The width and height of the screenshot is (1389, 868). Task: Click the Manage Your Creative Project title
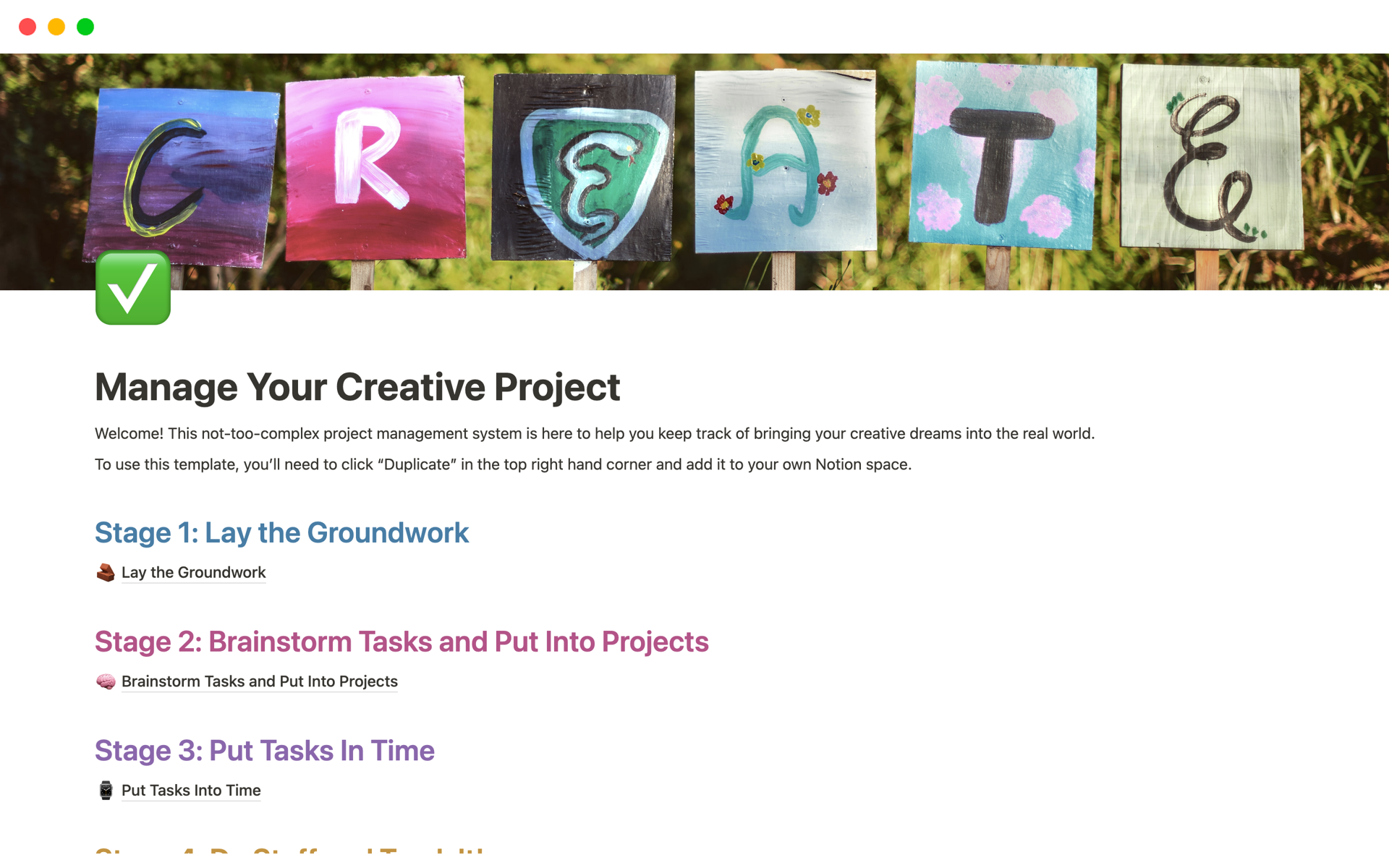357,387
